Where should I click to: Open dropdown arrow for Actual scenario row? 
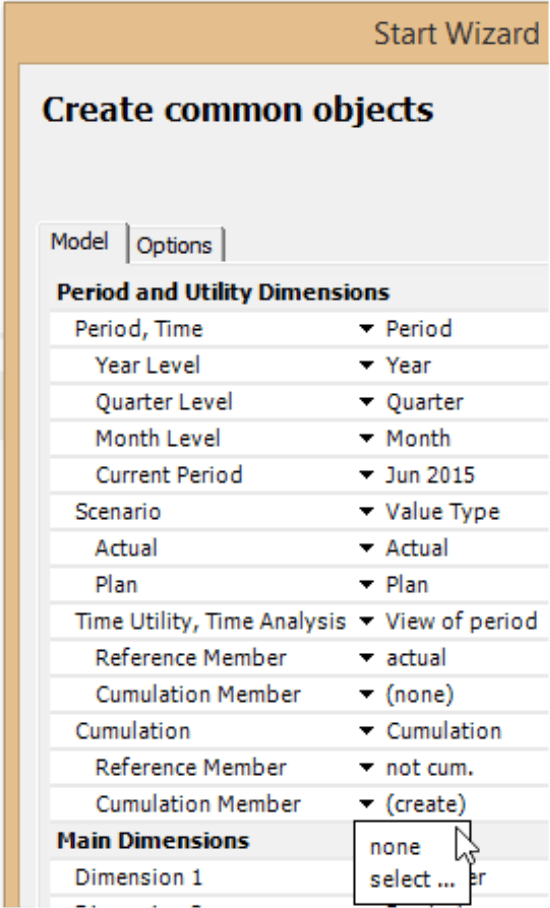[x=366, y=548]
